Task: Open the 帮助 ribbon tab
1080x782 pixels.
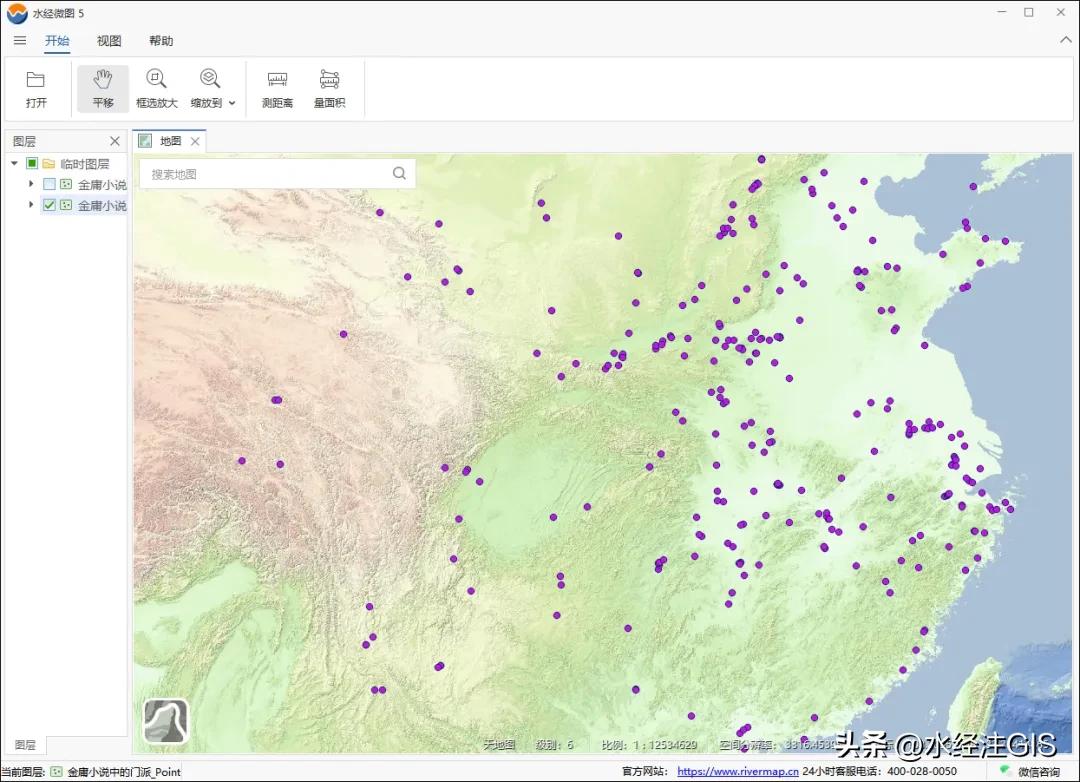Action: (161, 41)
